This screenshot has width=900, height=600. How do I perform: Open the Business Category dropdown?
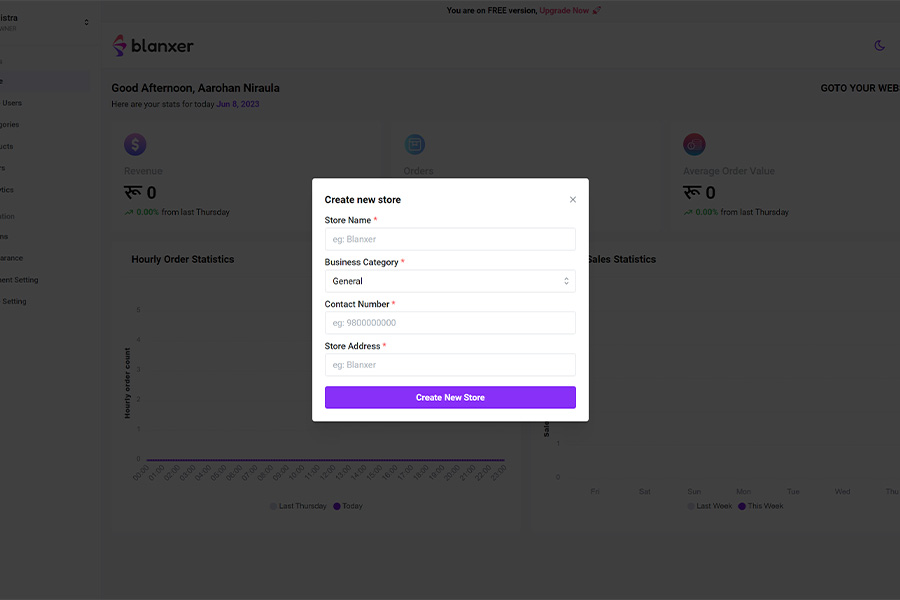(450, 281)
